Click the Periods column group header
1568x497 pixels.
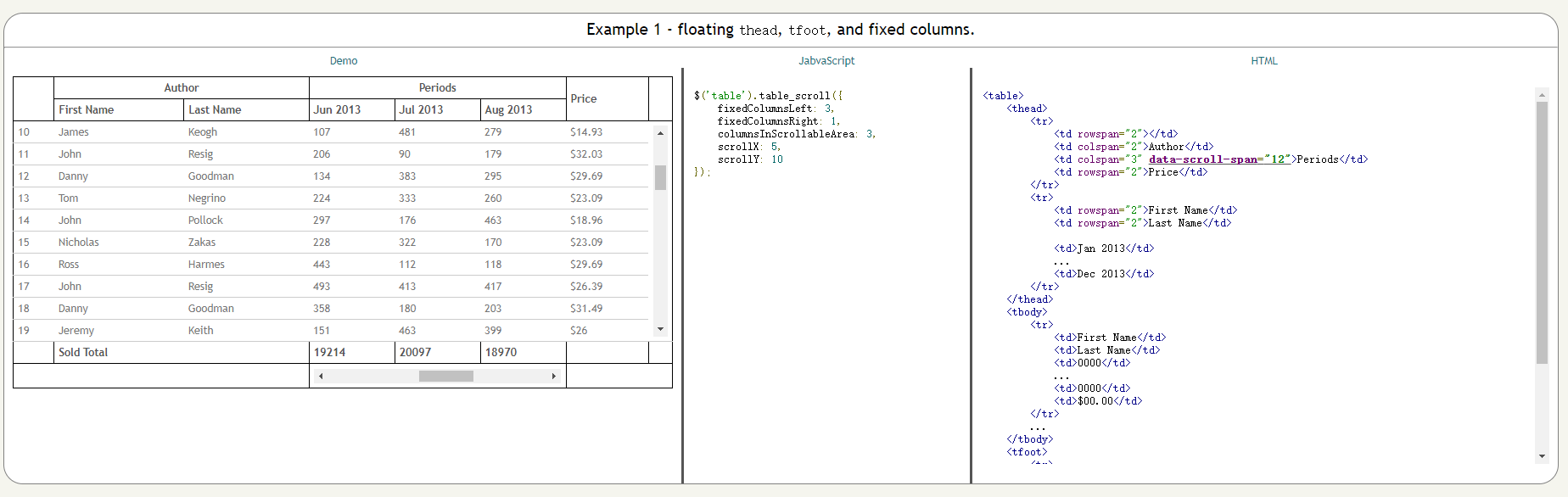438,88
